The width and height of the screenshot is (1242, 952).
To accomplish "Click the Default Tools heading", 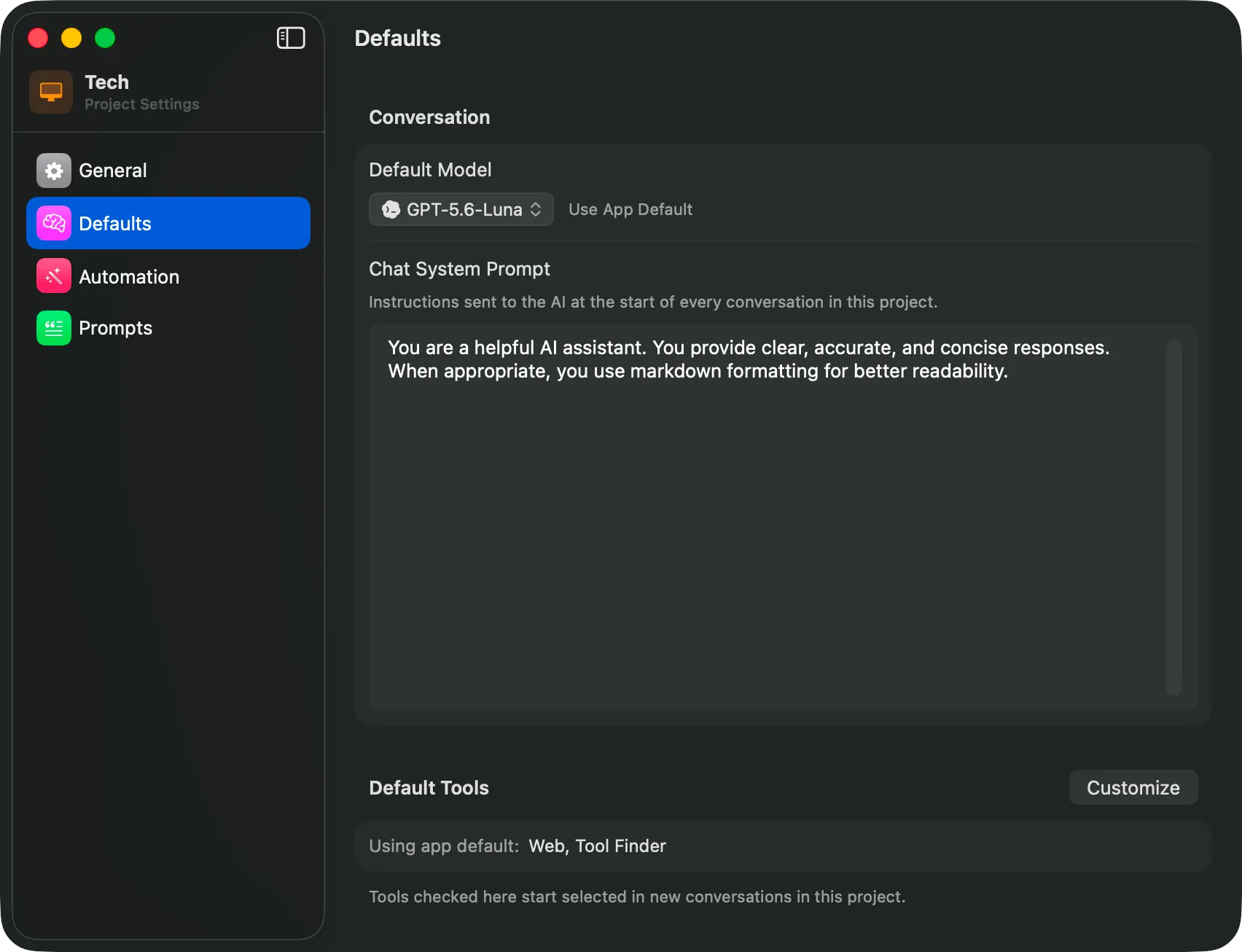I will click(x=429, y=788).
